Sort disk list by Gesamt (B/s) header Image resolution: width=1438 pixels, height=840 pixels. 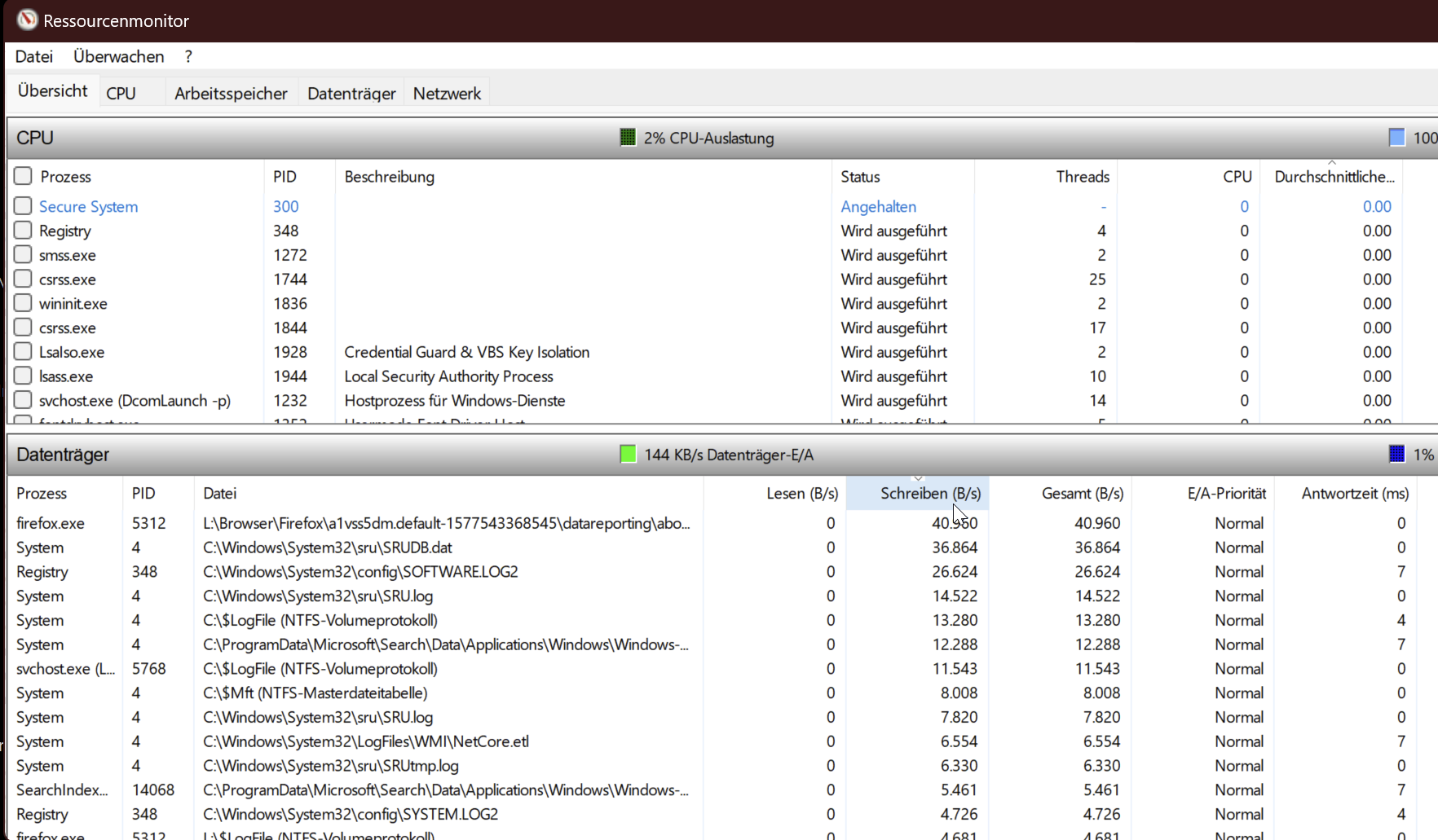pos(1083,493)
